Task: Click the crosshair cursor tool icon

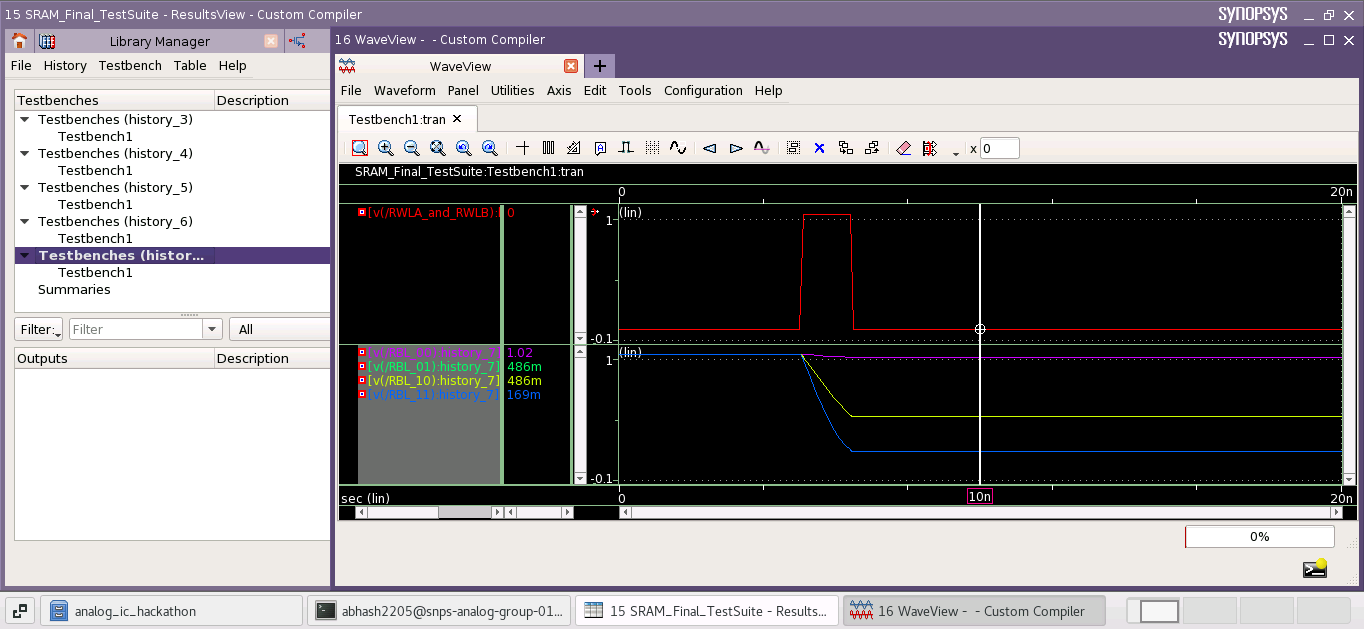Action: (522, 148)
